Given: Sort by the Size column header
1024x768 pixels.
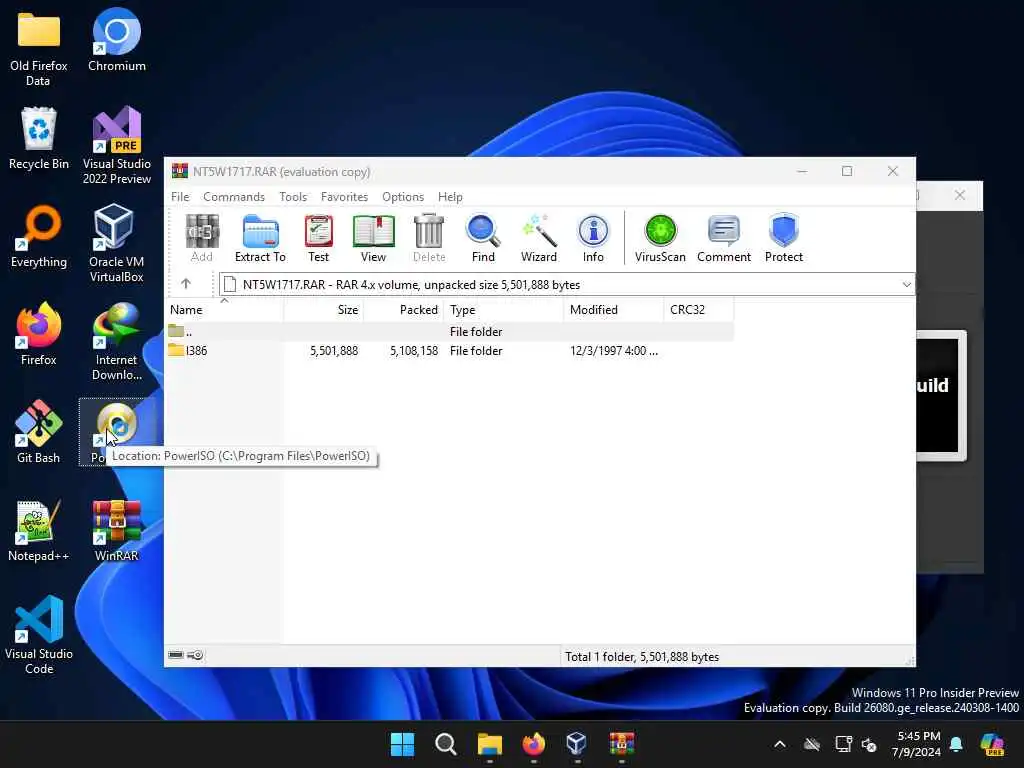Looking at the screenshot, I should (323, 310).
